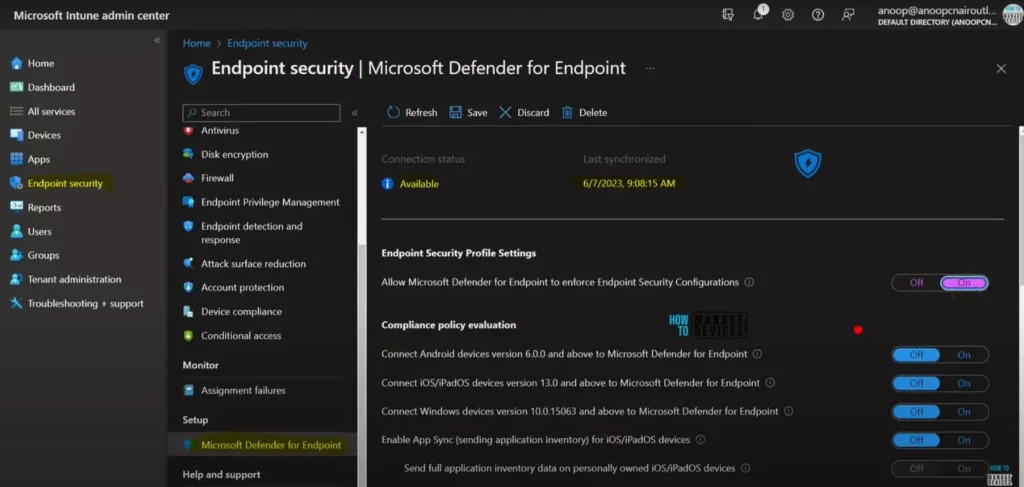Click the Discard X icon
This screenshot has height=487, width=1024.
(505, 112)
